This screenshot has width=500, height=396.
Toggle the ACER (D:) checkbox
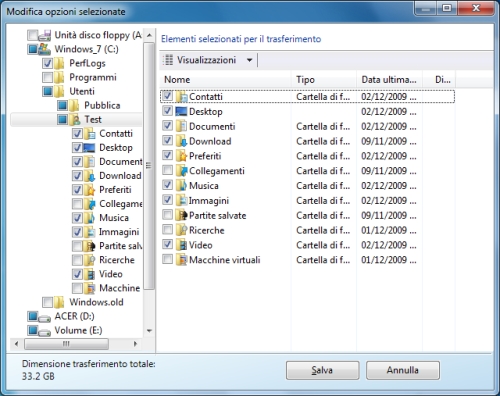coord(33,316)
